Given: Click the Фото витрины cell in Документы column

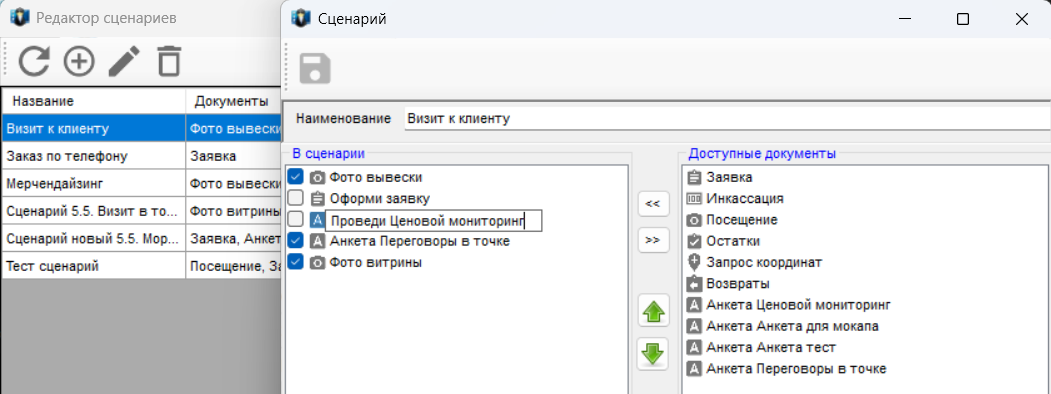Looking at the screenshot, I should click(x=233, y=211).
